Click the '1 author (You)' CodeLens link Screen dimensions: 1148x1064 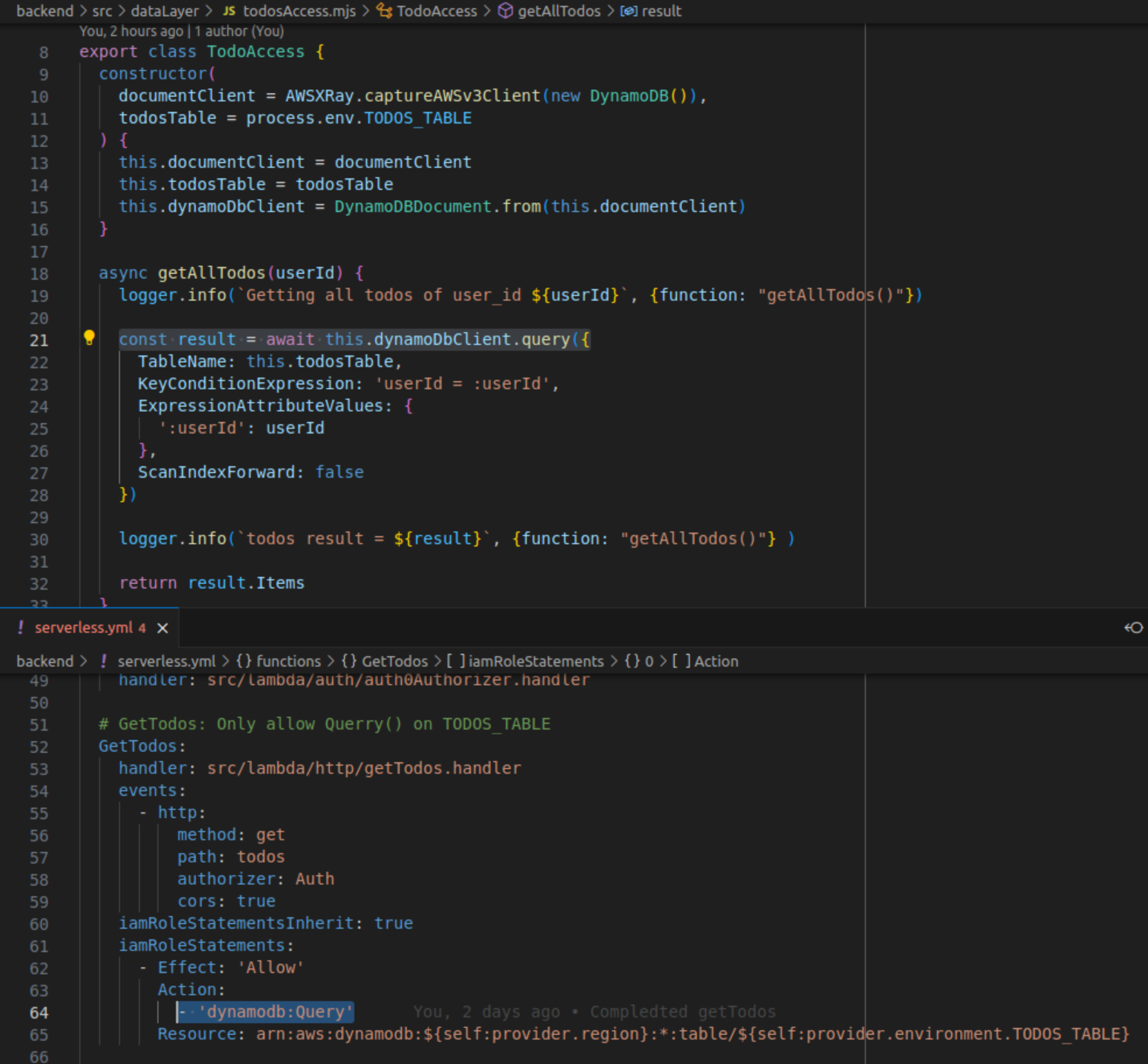coord(239,31)
